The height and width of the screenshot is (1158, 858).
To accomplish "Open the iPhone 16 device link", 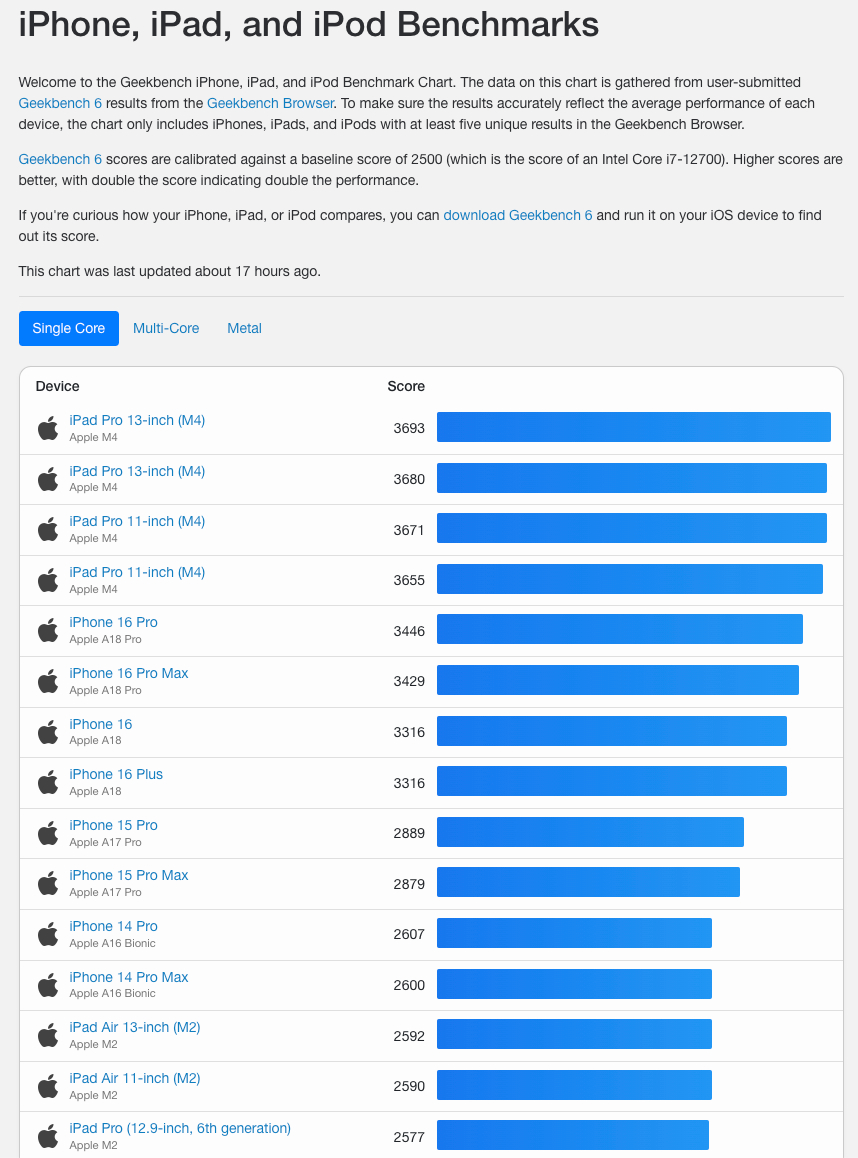I will (x=100, y=724).
